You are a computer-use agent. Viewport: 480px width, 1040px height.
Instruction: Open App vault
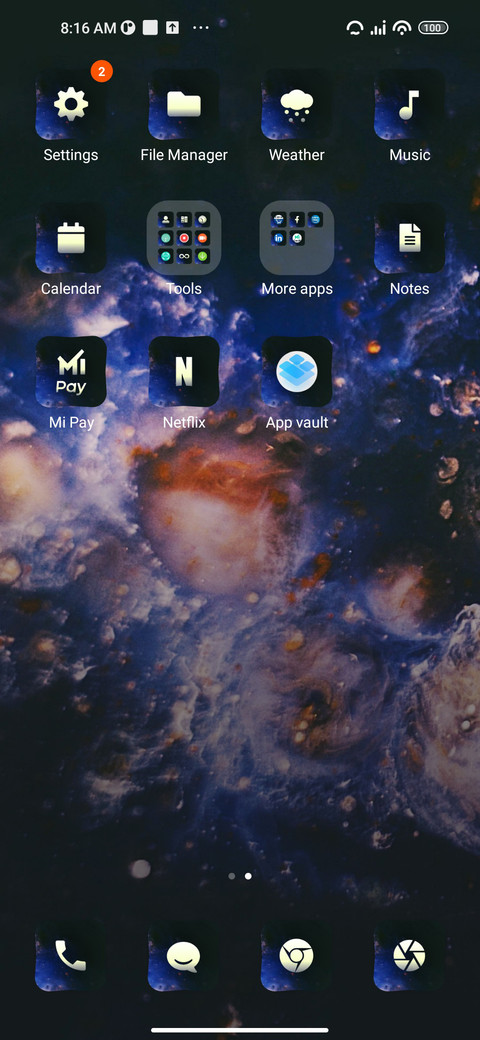pyautogui.click(x=296, y=371)
